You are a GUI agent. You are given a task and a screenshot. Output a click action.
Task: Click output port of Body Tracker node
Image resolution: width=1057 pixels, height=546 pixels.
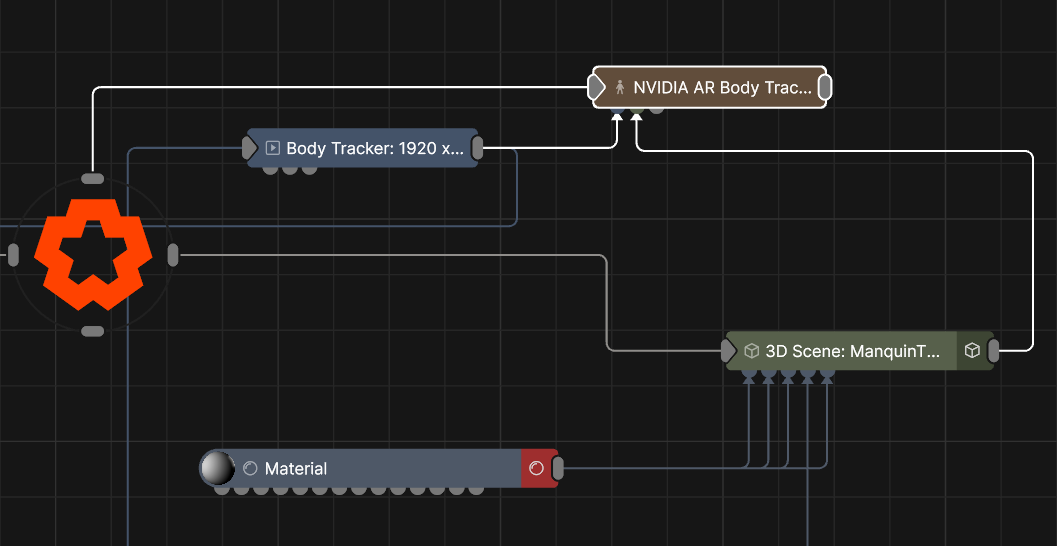(x=478, y=148)
